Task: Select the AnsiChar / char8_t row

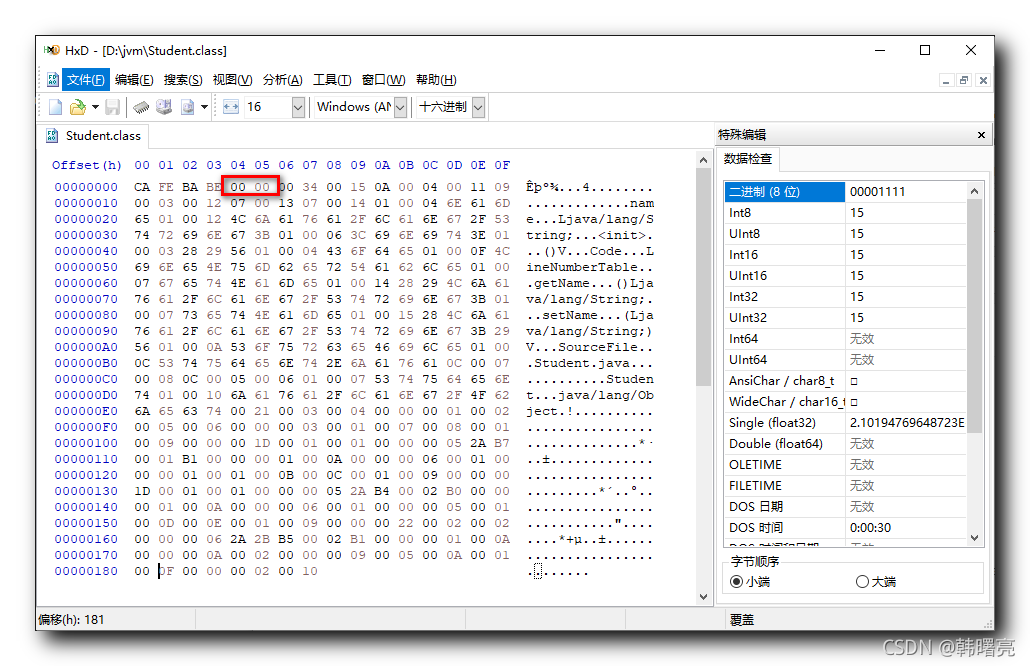Action: (847, 381)
